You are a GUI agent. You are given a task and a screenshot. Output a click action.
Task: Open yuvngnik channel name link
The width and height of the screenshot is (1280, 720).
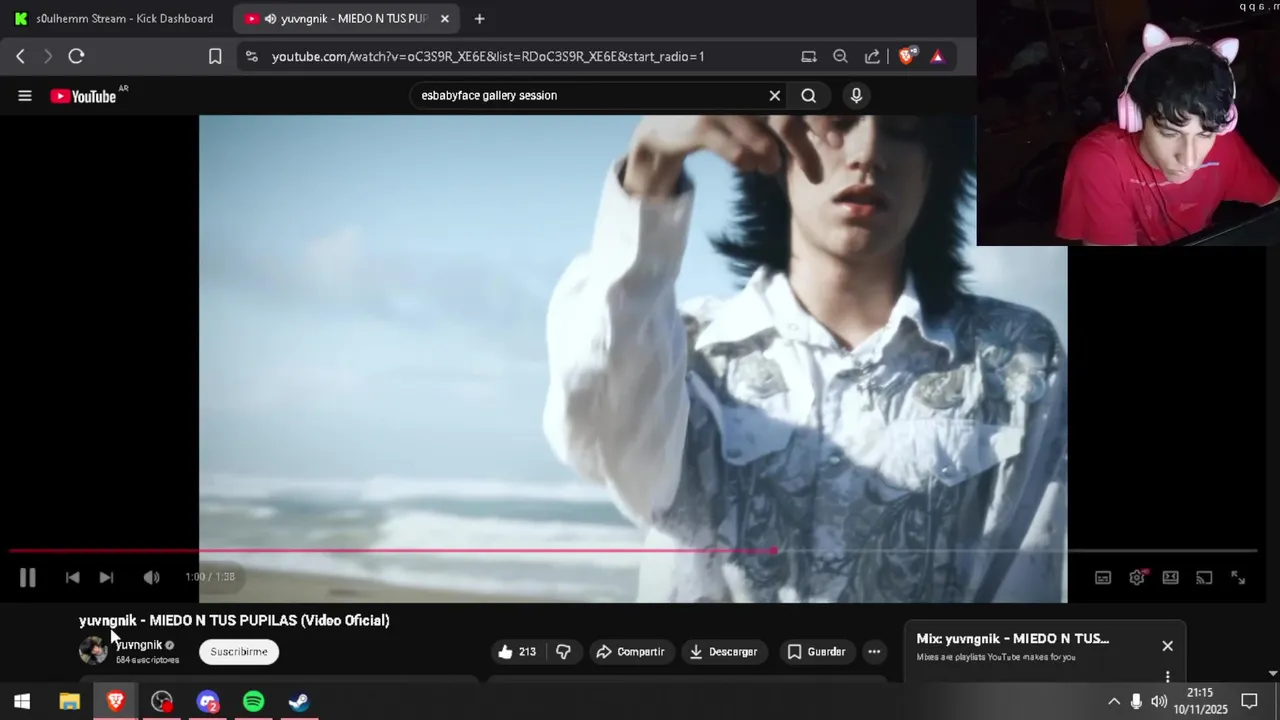[x=138, y=645]
